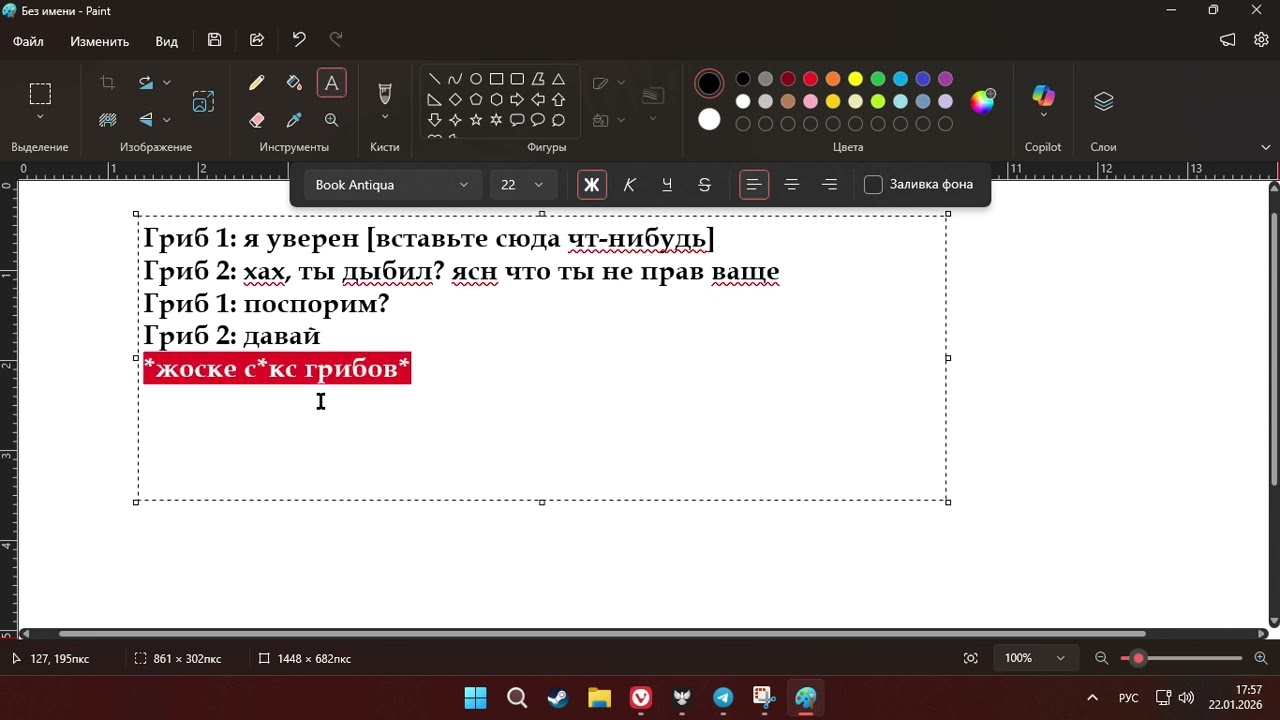Click the Save icon
1280x720 pixels.
point(215,41)
